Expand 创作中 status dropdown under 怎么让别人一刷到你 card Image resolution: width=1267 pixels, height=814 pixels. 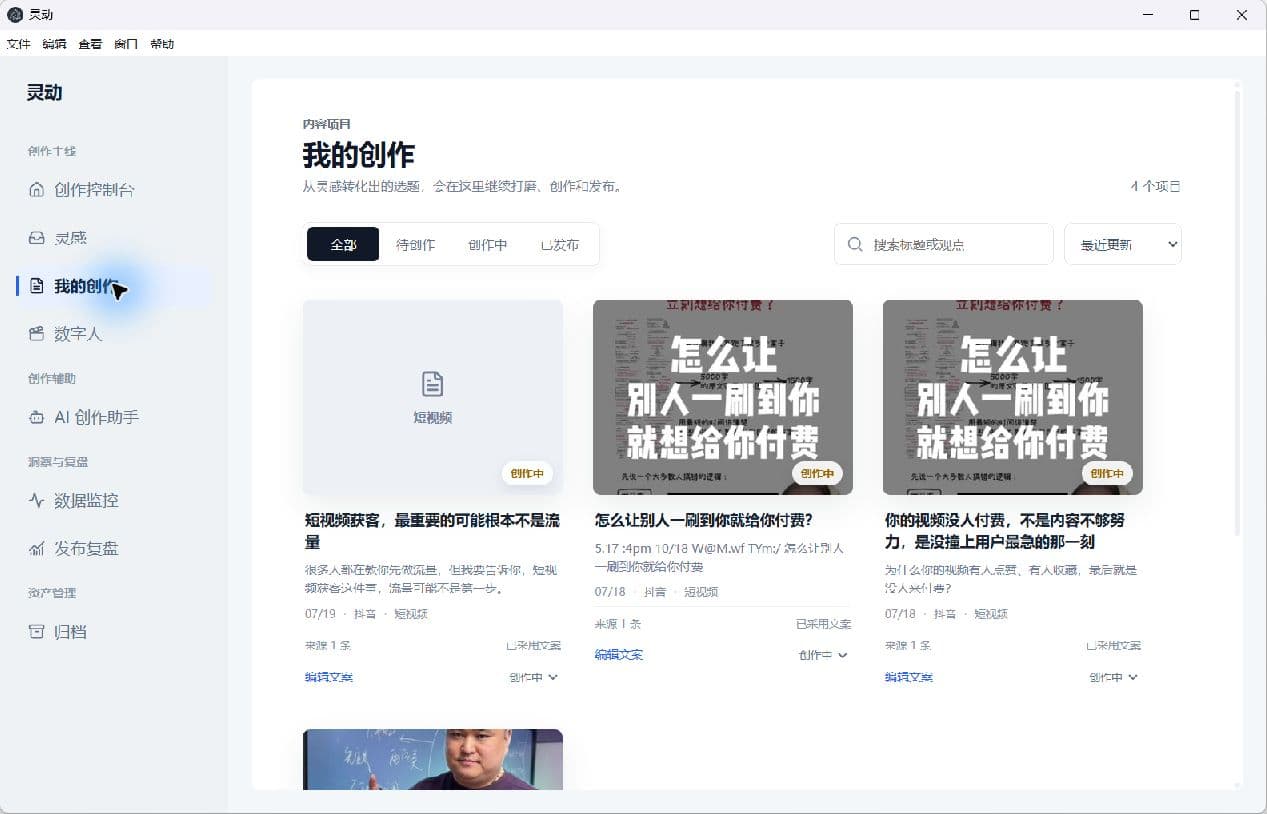(x=823, y=655)
